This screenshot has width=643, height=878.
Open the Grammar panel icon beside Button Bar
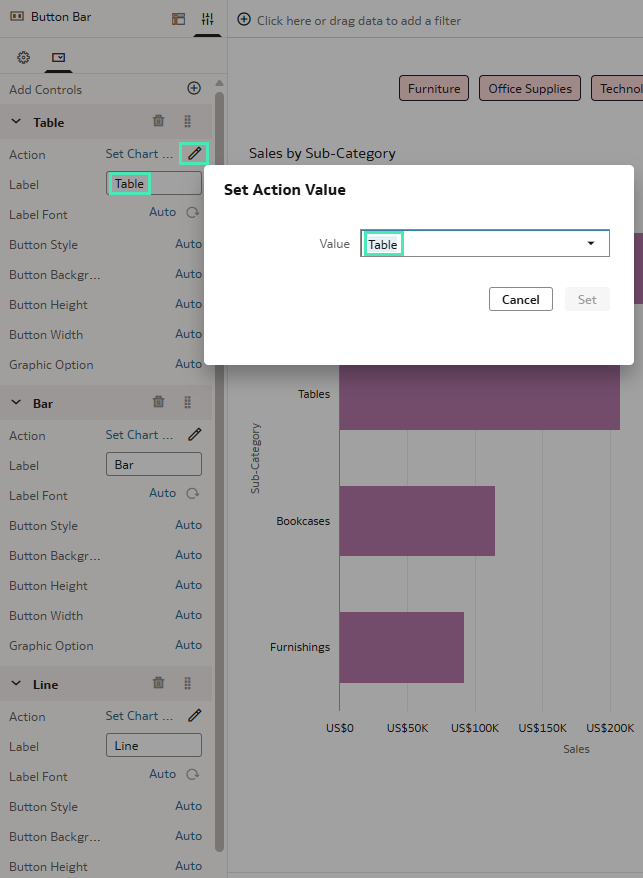click(178, 19)
